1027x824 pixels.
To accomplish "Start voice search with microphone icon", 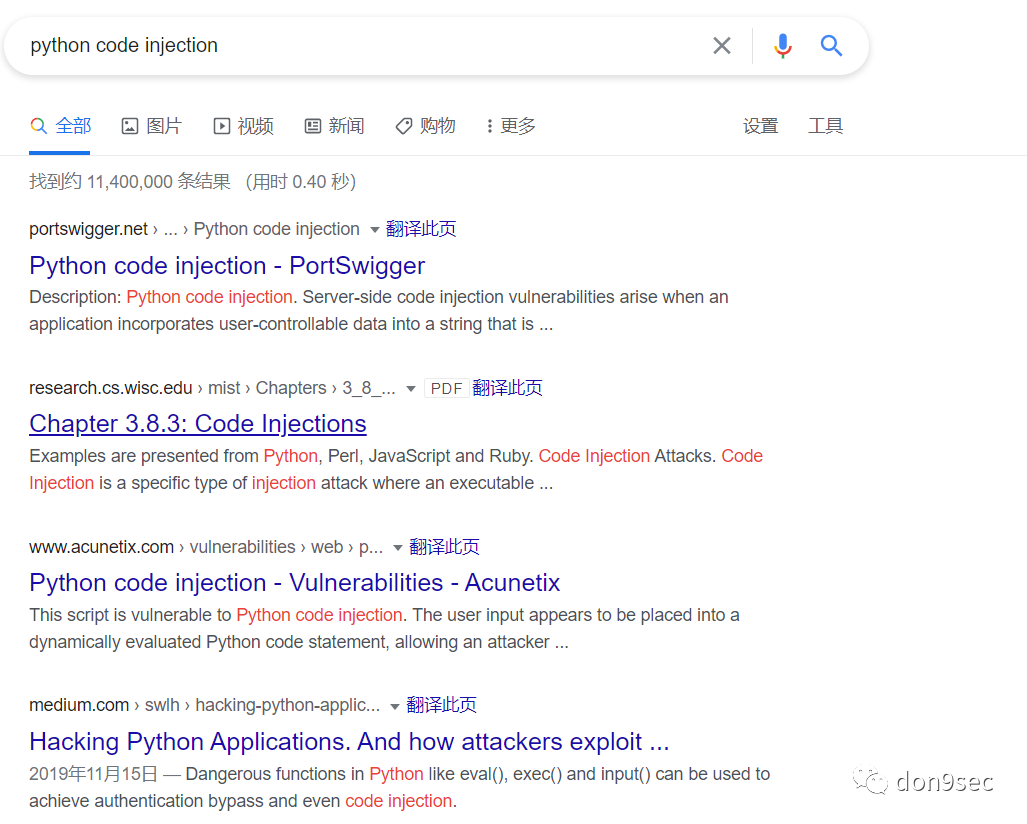I will tap(783, 46).
